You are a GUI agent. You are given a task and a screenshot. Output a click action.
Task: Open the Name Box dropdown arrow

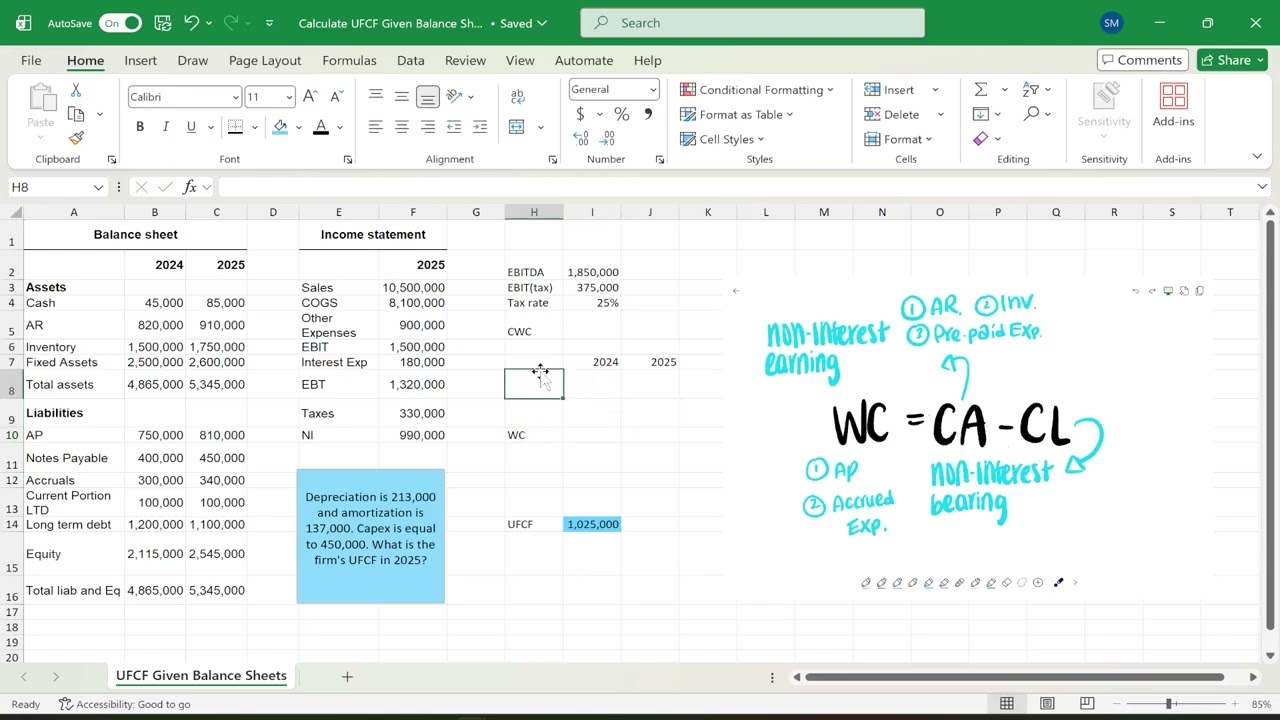tap(98, 187)
